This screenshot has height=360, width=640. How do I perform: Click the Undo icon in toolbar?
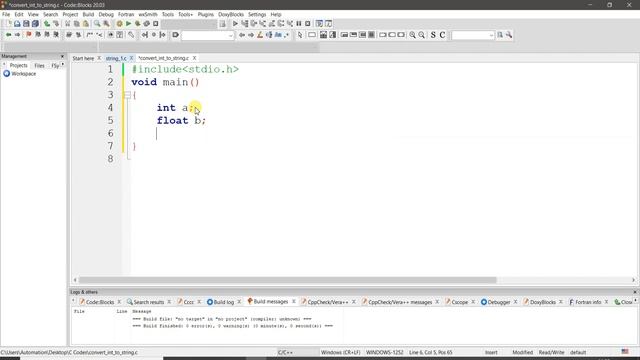[47, 24]
